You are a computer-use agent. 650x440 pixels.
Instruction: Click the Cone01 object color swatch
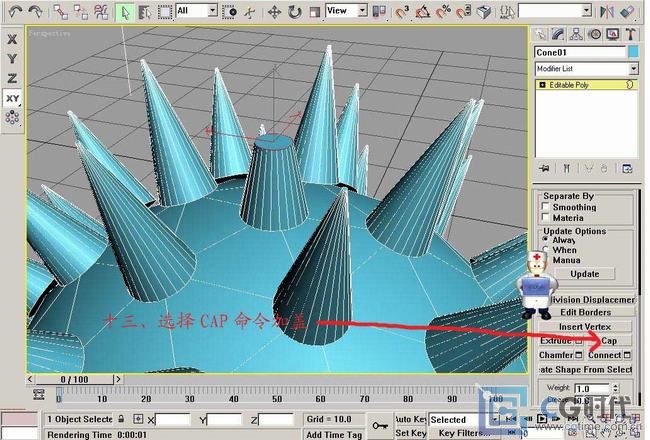click(633, 52)
